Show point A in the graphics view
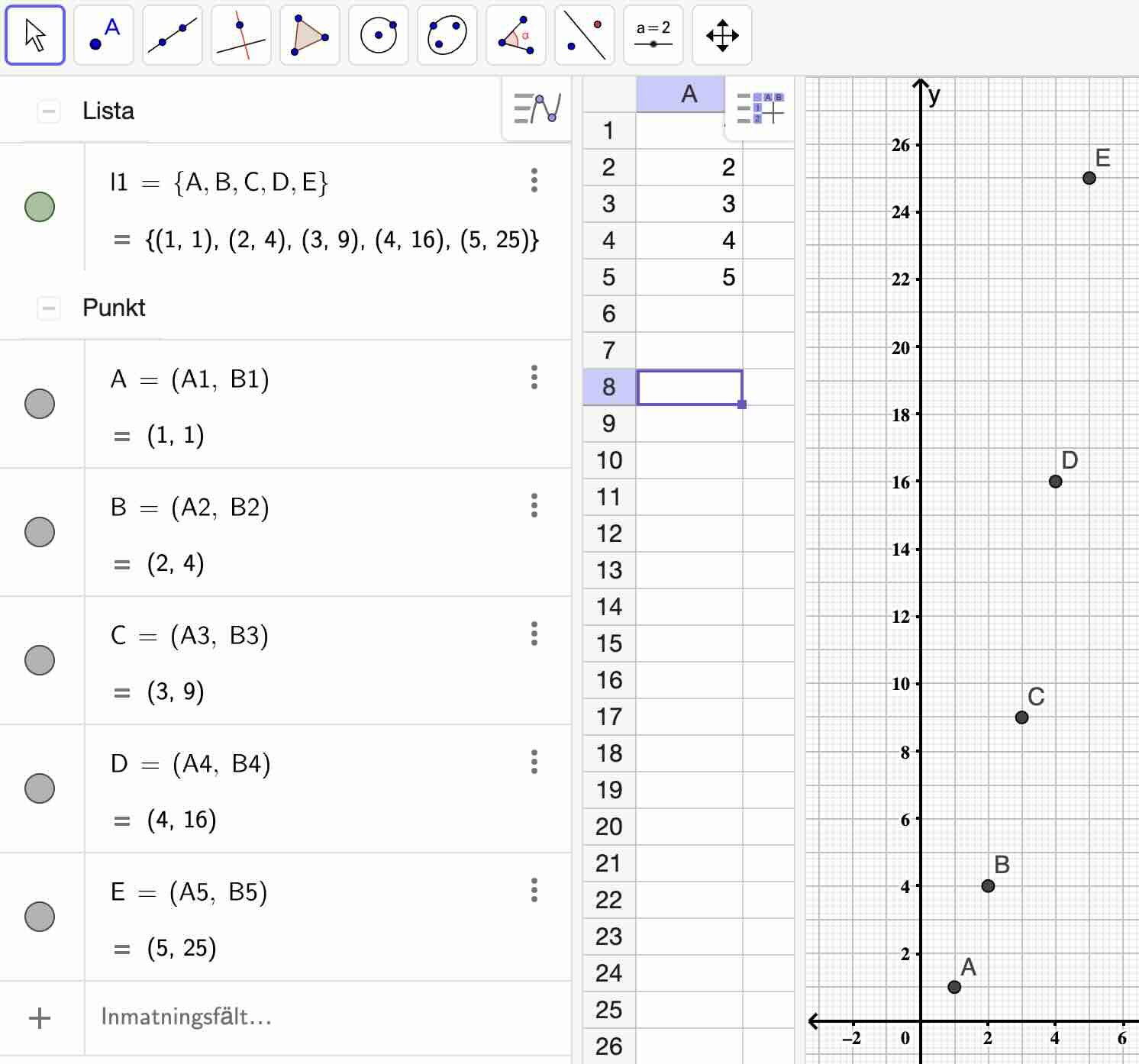 coord(40,403)
